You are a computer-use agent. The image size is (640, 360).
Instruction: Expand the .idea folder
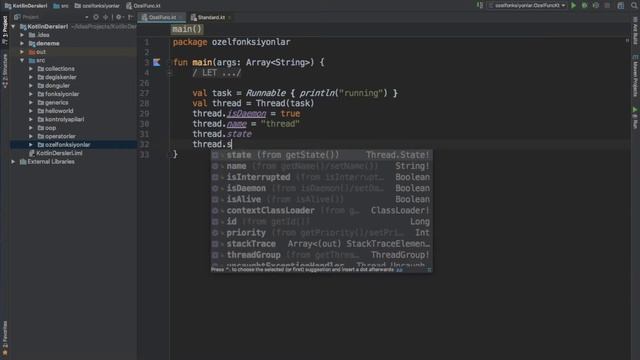click(x=22, y=35)
